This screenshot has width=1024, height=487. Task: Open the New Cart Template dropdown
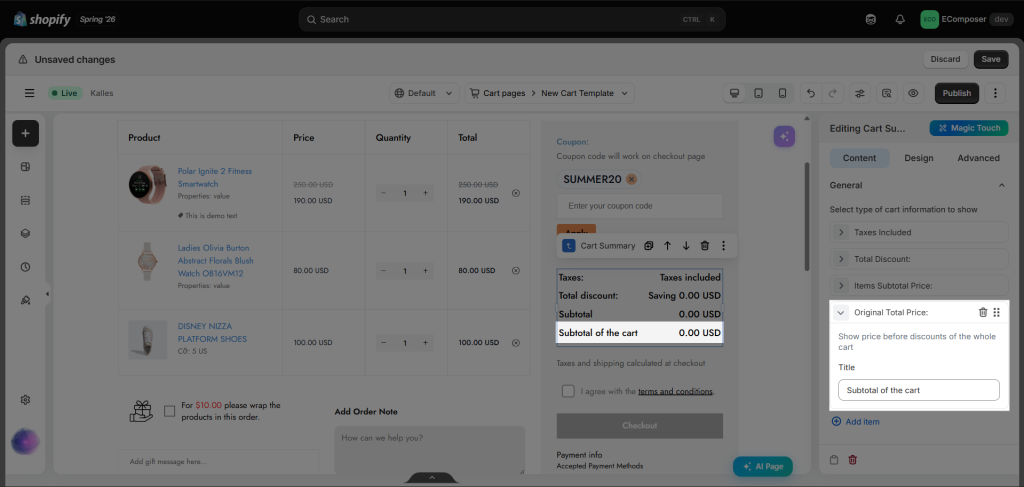(552, 93)
